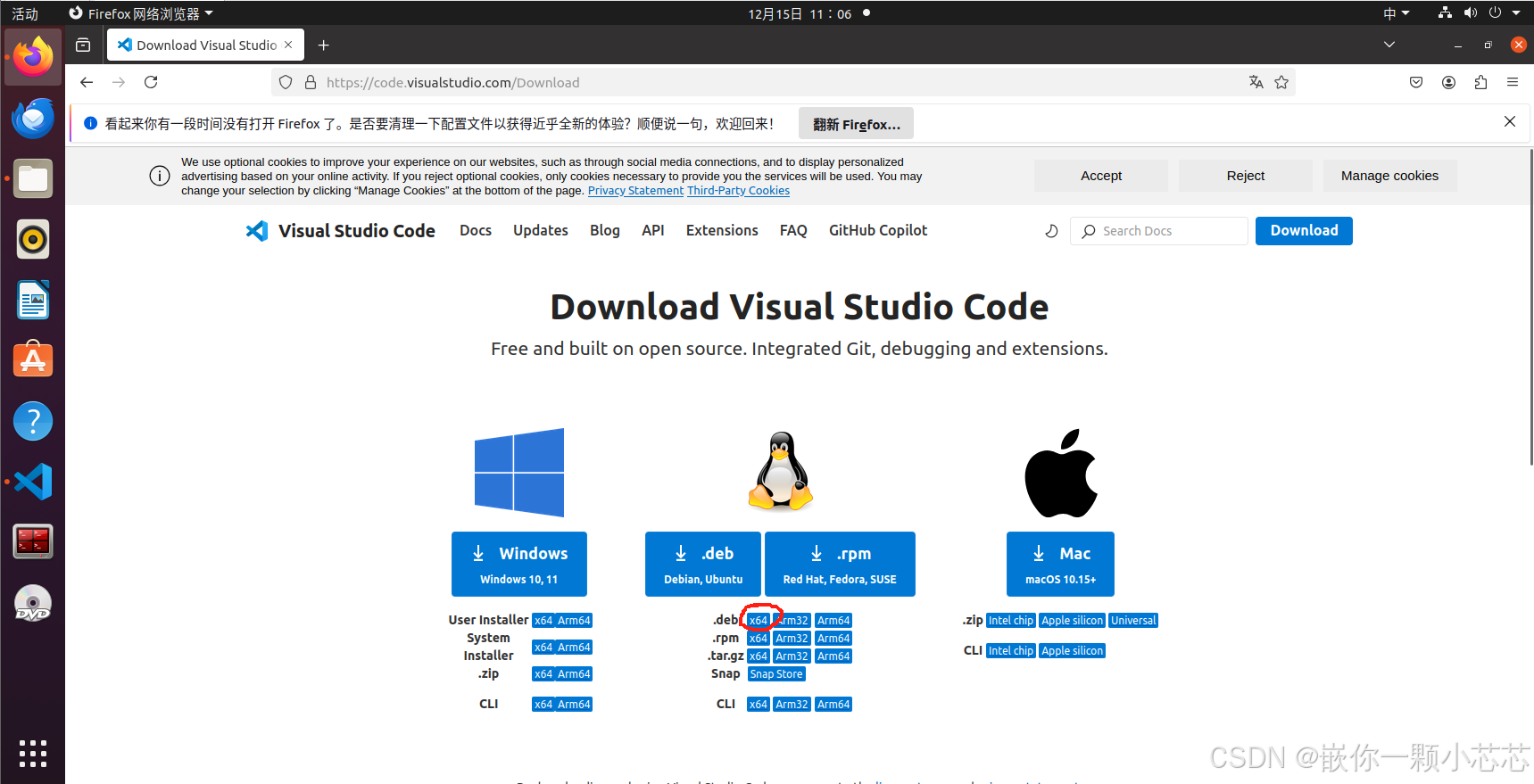Open Rhythmbox music player in dock

coord(33,239)
